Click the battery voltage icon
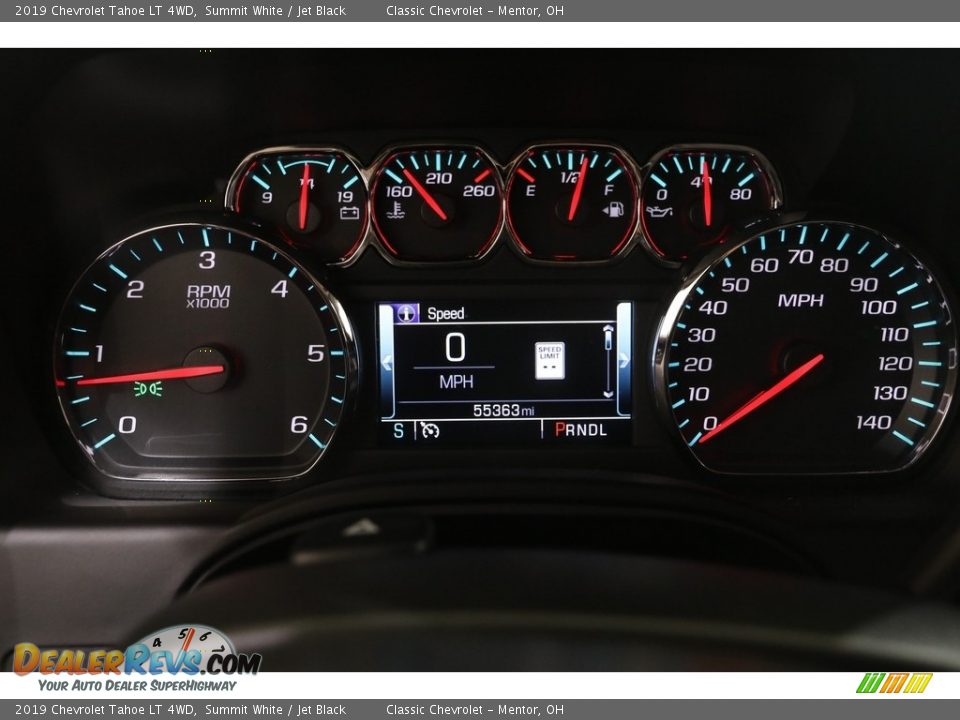 (x=350, y=212)
